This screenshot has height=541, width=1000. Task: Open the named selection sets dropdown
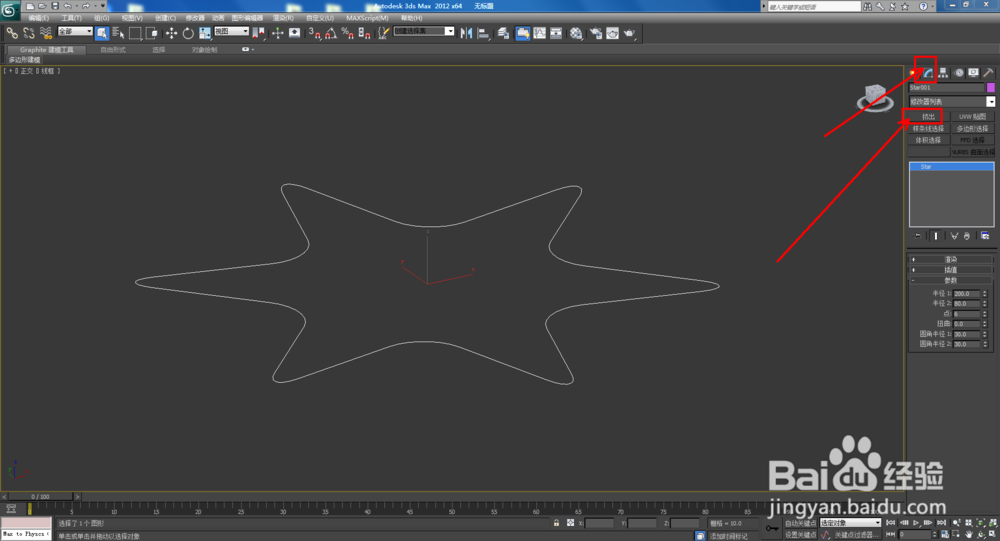(424, 31)
